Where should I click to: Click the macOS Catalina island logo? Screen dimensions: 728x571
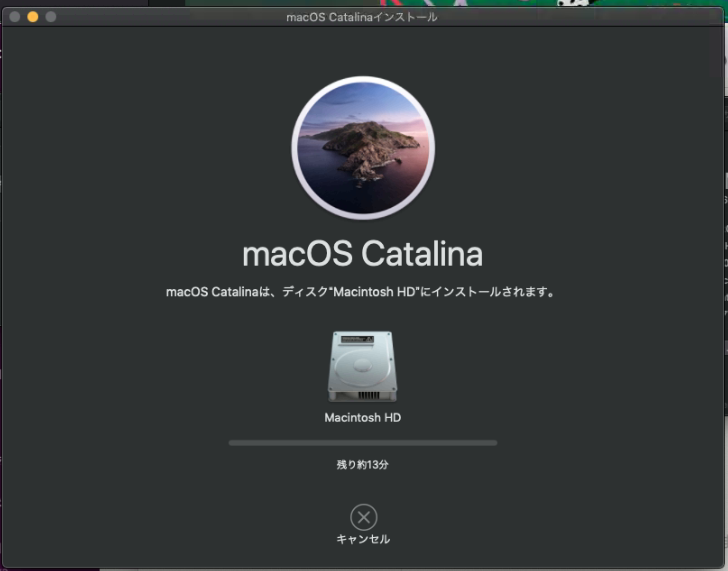(363, 148)
